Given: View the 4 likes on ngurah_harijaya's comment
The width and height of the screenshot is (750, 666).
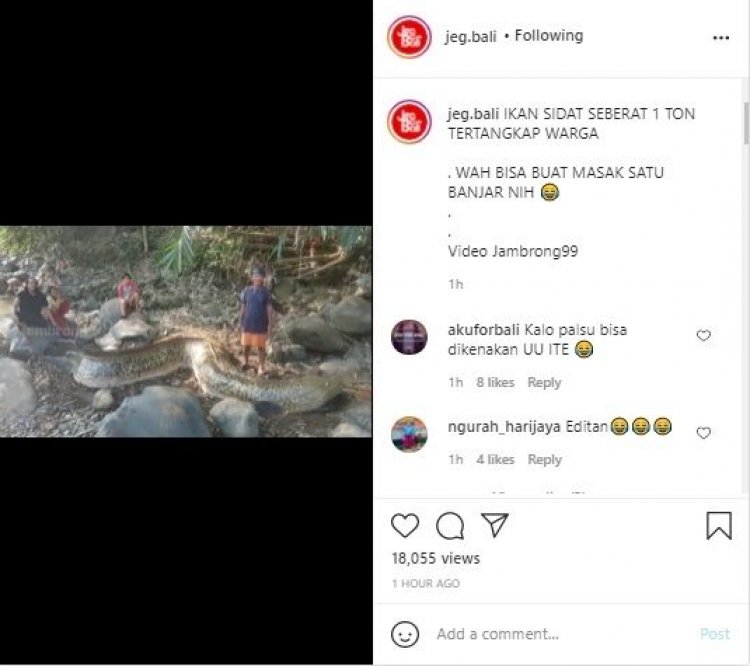Looking at the screenshot, I should pyautogui.click(x=495, y=460).
